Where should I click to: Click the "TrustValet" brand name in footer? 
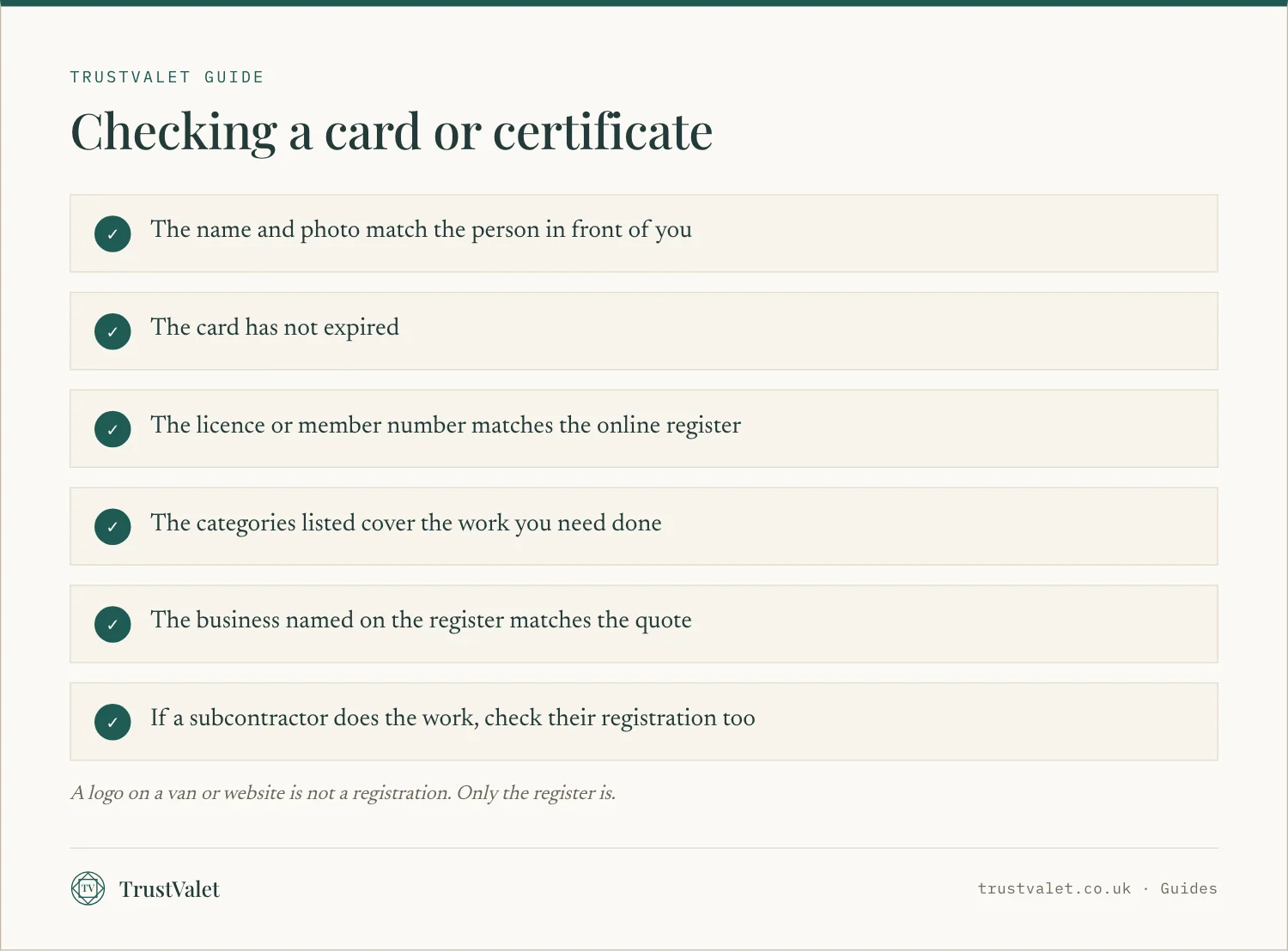pyautogui.click(x=169, y=889)
